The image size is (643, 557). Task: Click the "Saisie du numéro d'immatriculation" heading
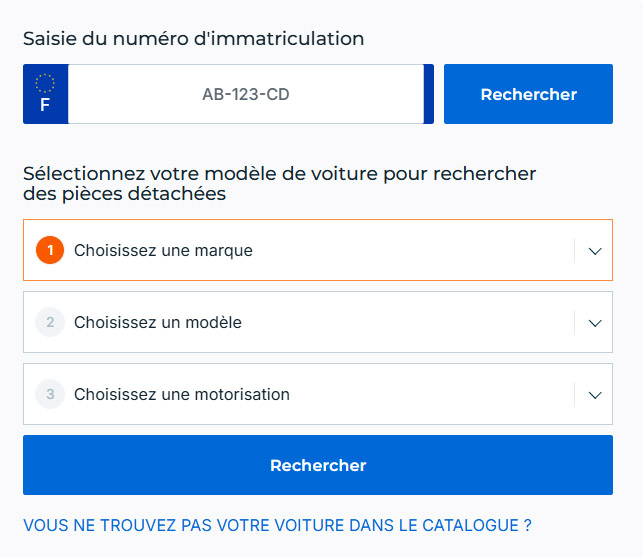tap(193, 39)
